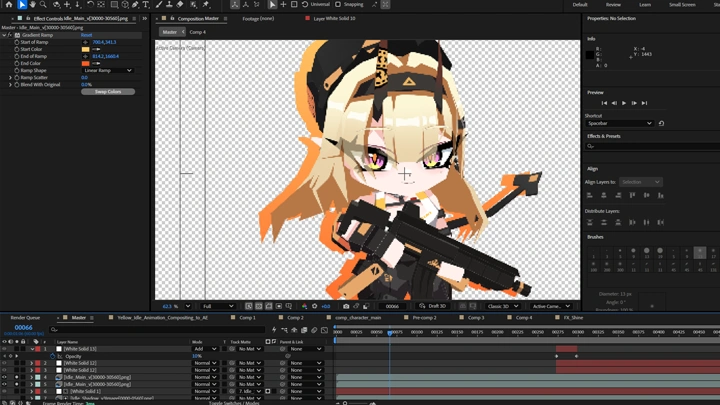Click the Toggle Switches / Modes button
This screenshot has height=405, width=720.
(x=234, y=403)
